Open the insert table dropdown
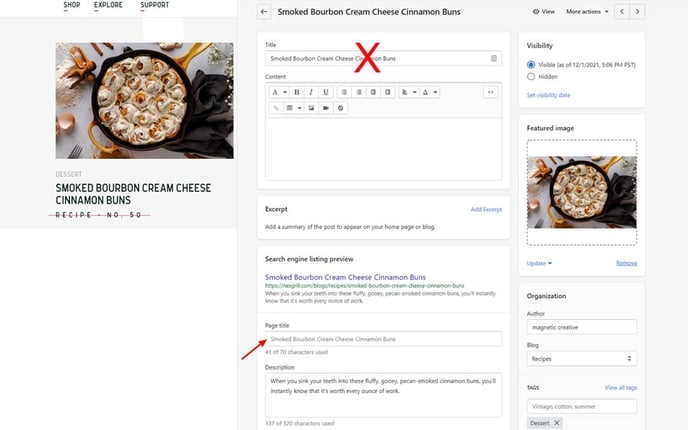 click(x=294, y=108)
